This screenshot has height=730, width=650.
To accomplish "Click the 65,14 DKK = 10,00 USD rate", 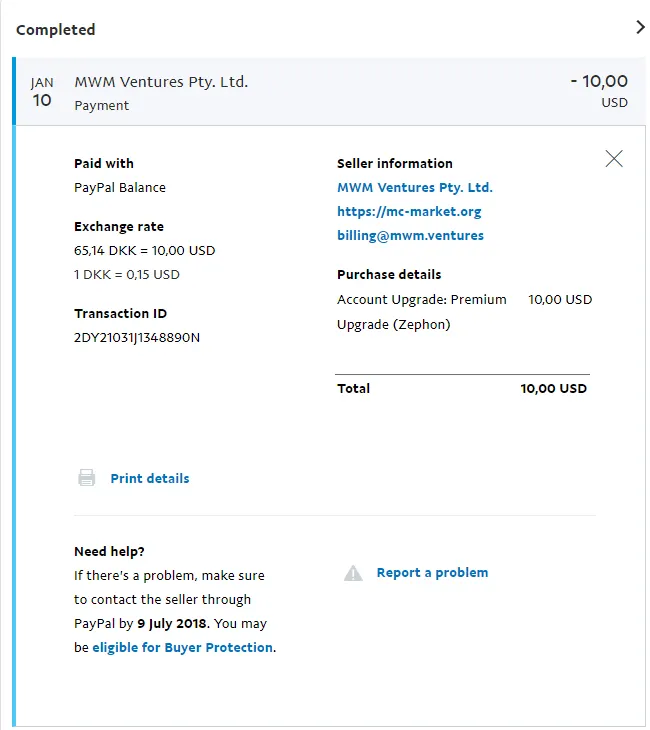I will tap(144, 250).
